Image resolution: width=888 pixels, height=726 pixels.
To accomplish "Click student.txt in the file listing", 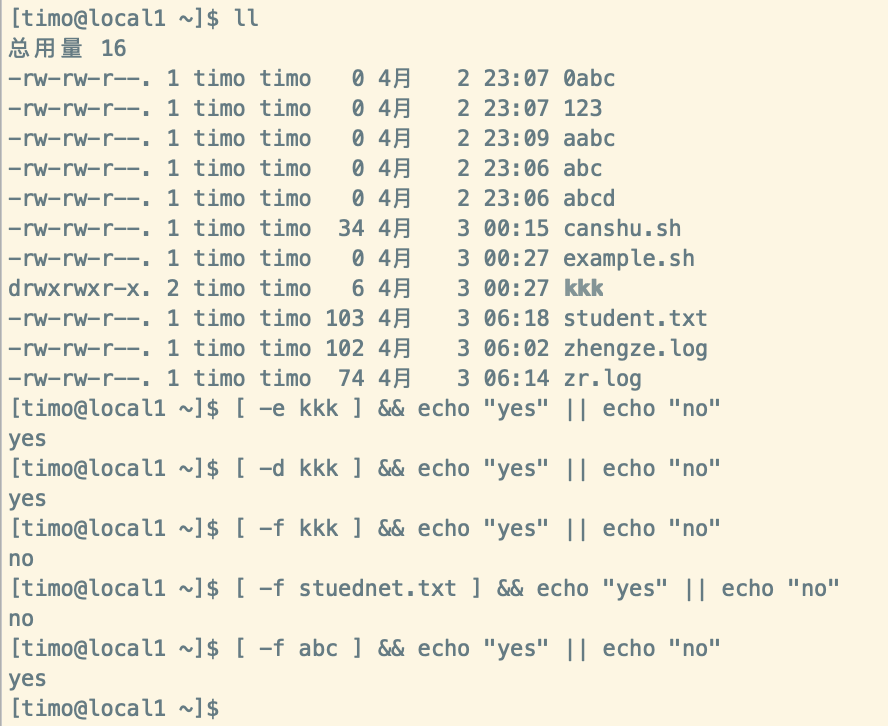I will point(635,318).
